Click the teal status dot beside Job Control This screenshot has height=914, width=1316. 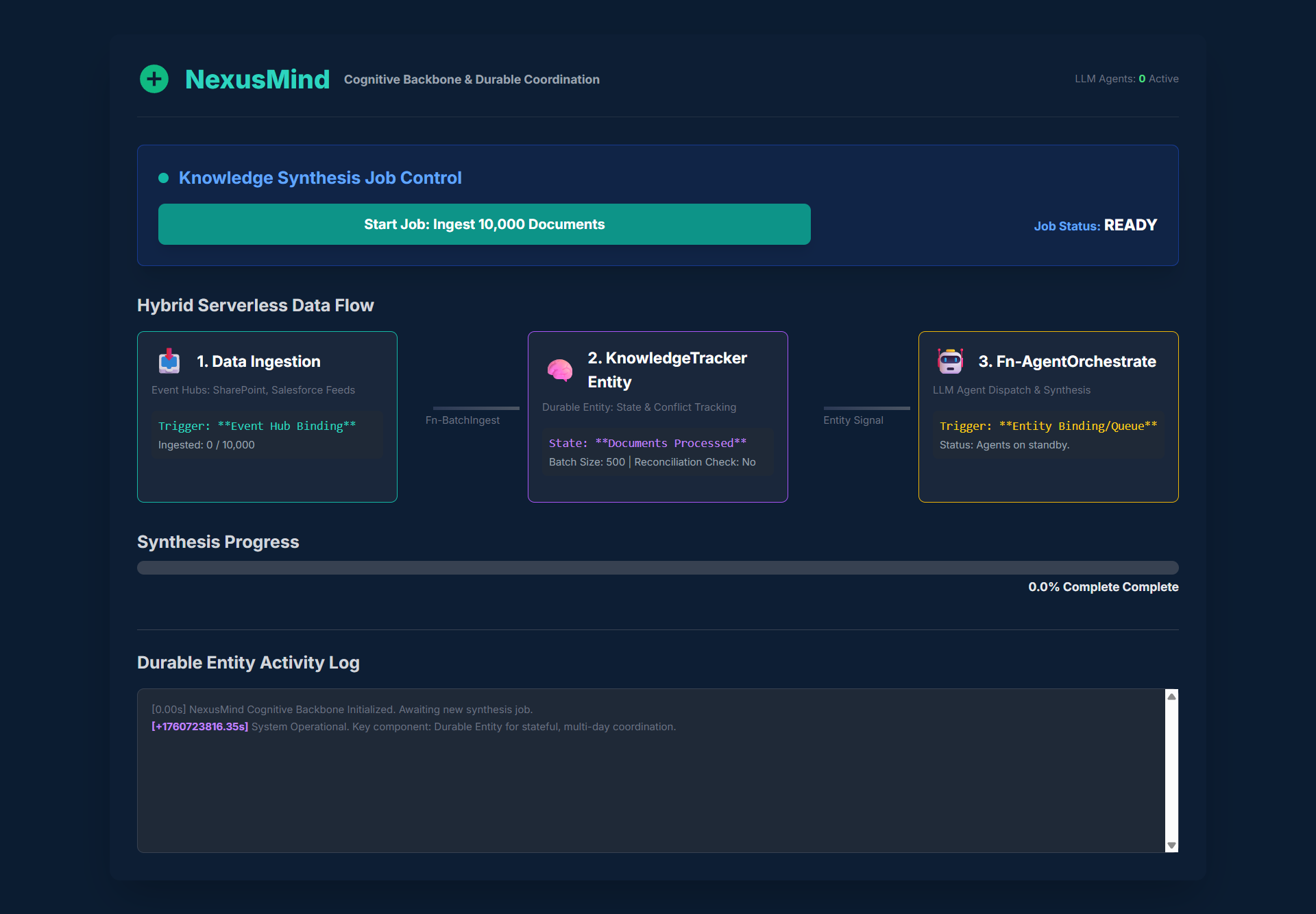[x=163, y=178]
